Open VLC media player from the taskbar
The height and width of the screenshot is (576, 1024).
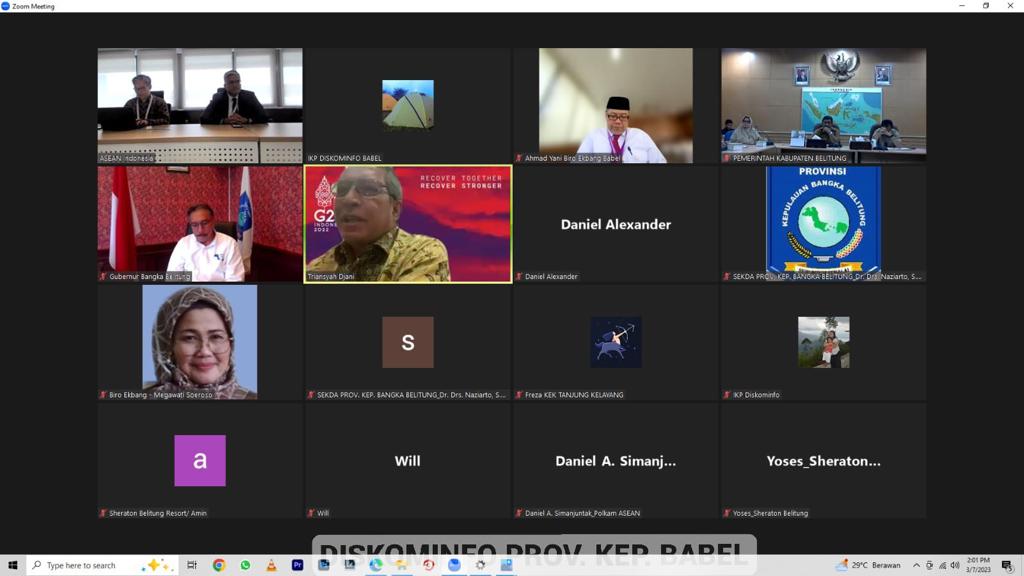click(271, 565)
